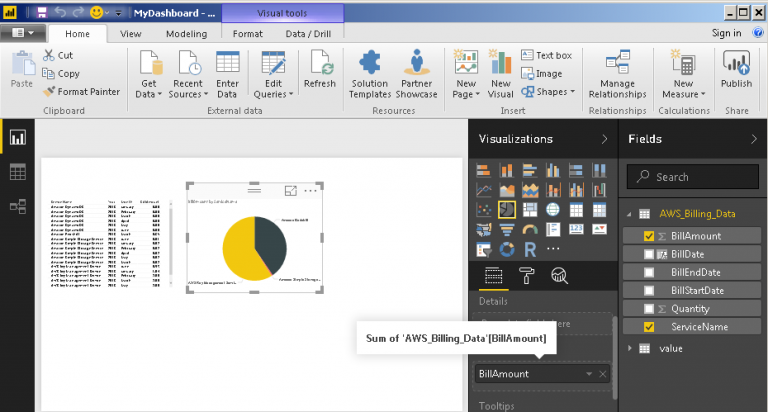
Task: Switch to Data view in left sidebar
Action: [x=17, y=172]
